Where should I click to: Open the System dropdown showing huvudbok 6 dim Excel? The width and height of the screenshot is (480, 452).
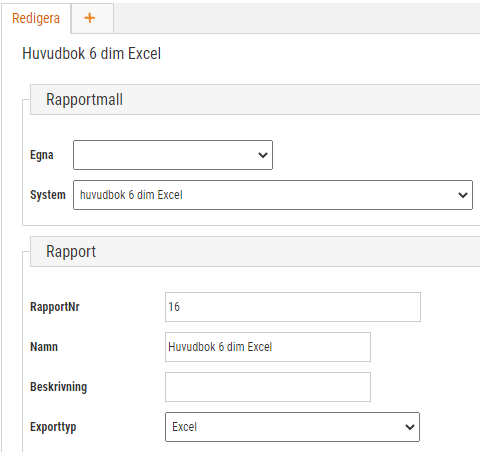coord(273,195)
